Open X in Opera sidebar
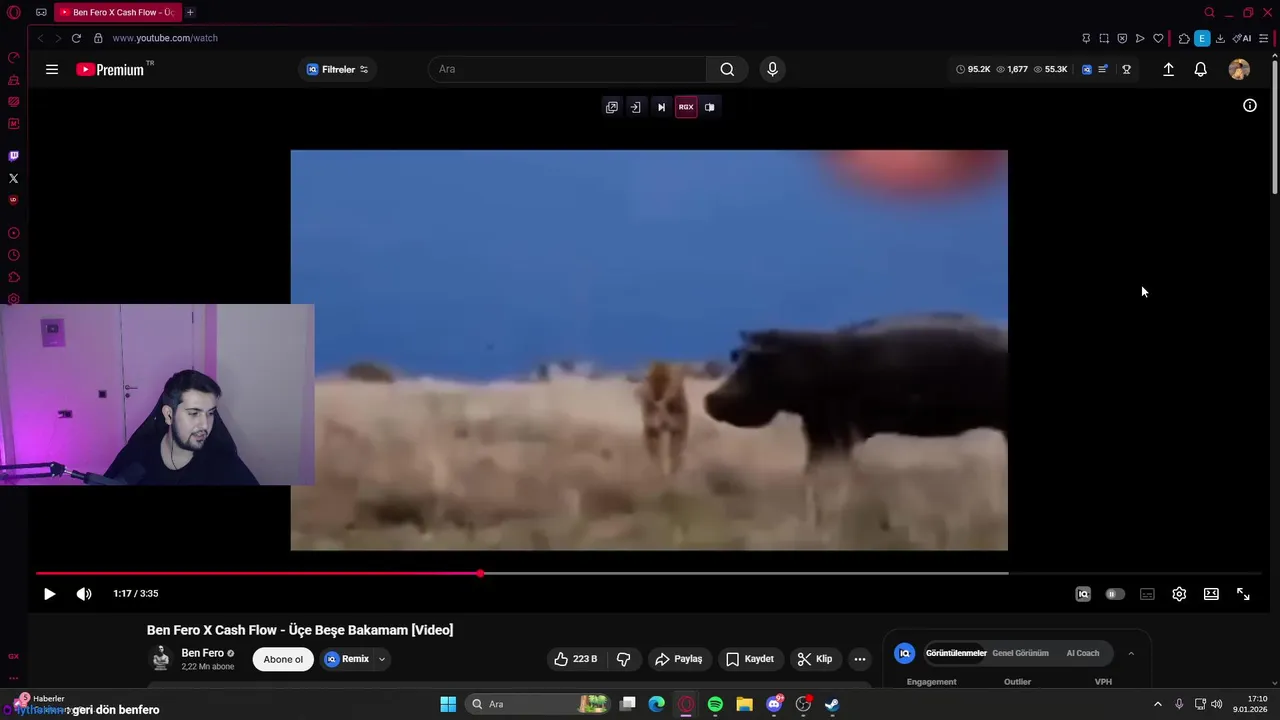The width and height of the screenshot is (1280, 720). point(13,178)
